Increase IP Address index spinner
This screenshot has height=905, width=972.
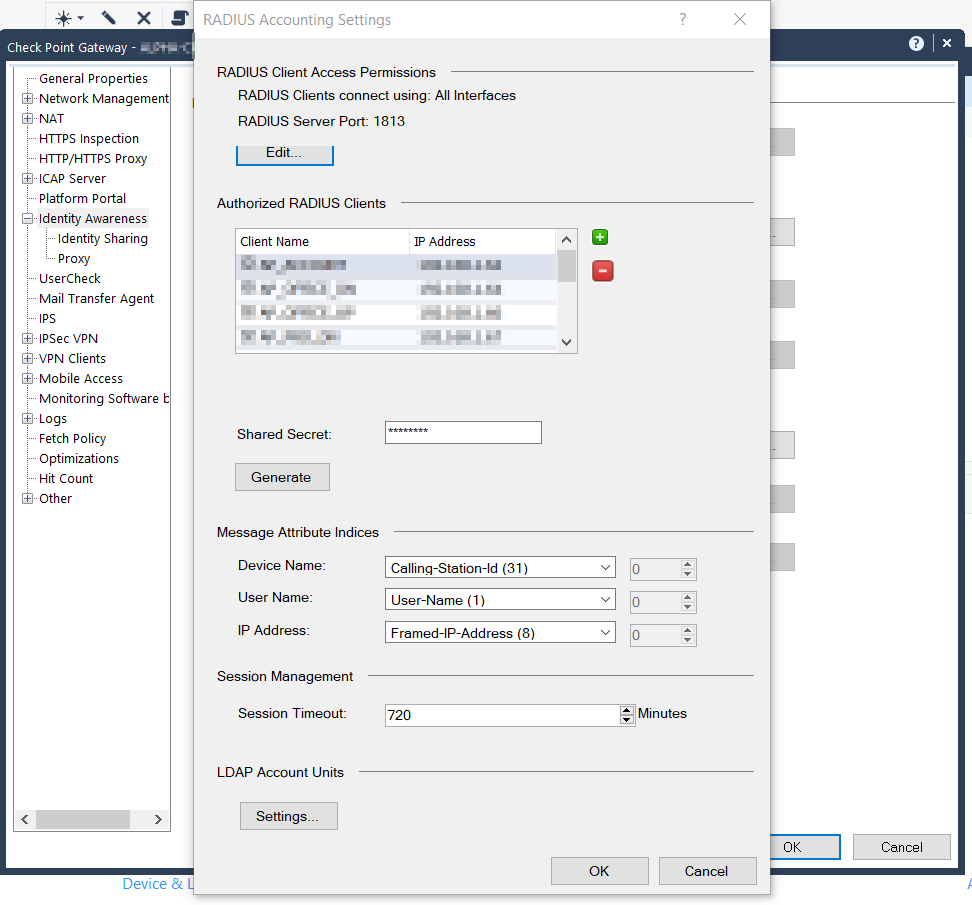[x=687, y=630]
